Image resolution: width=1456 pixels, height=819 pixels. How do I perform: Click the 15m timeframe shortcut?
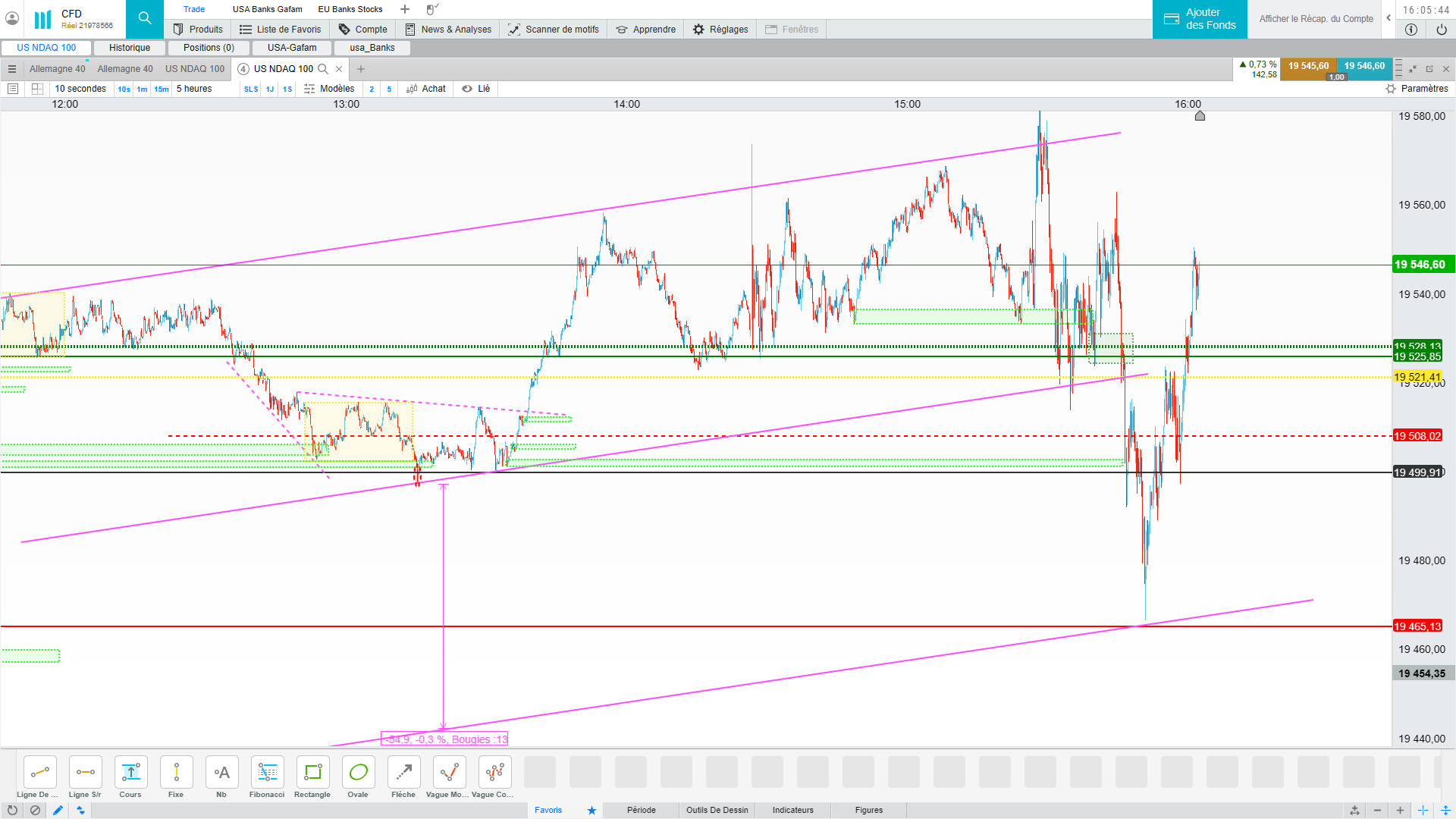click(162, 89)
